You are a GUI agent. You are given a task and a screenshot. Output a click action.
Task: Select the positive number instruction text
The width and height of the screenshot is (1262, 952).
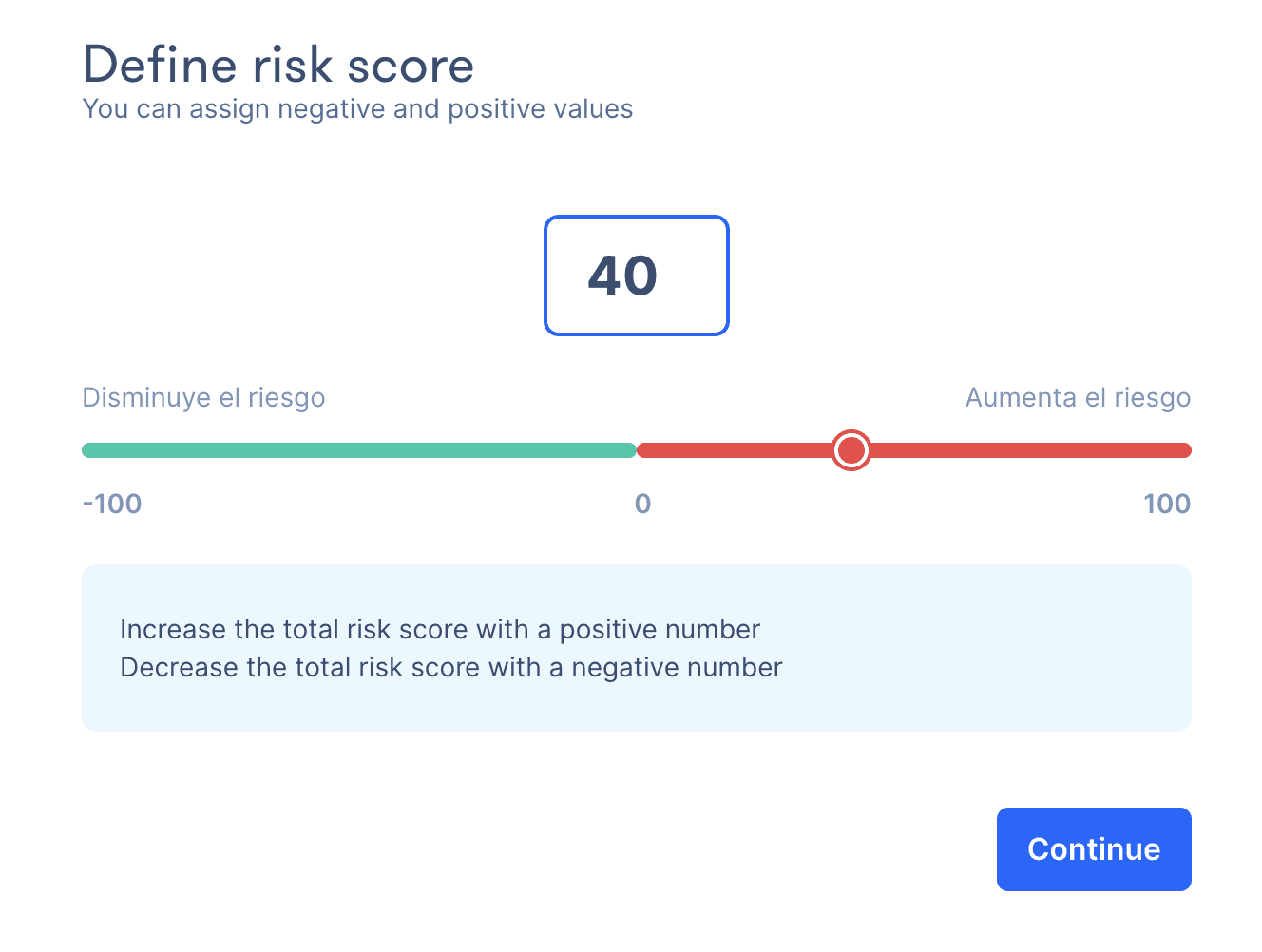(440, 629)
